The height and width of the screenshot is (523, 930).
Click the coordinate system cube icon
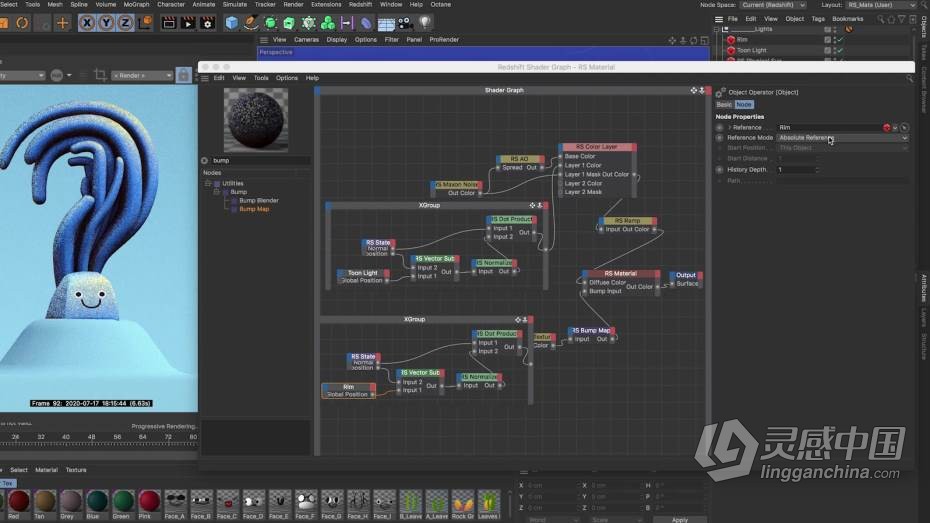(x=145, y=23)
